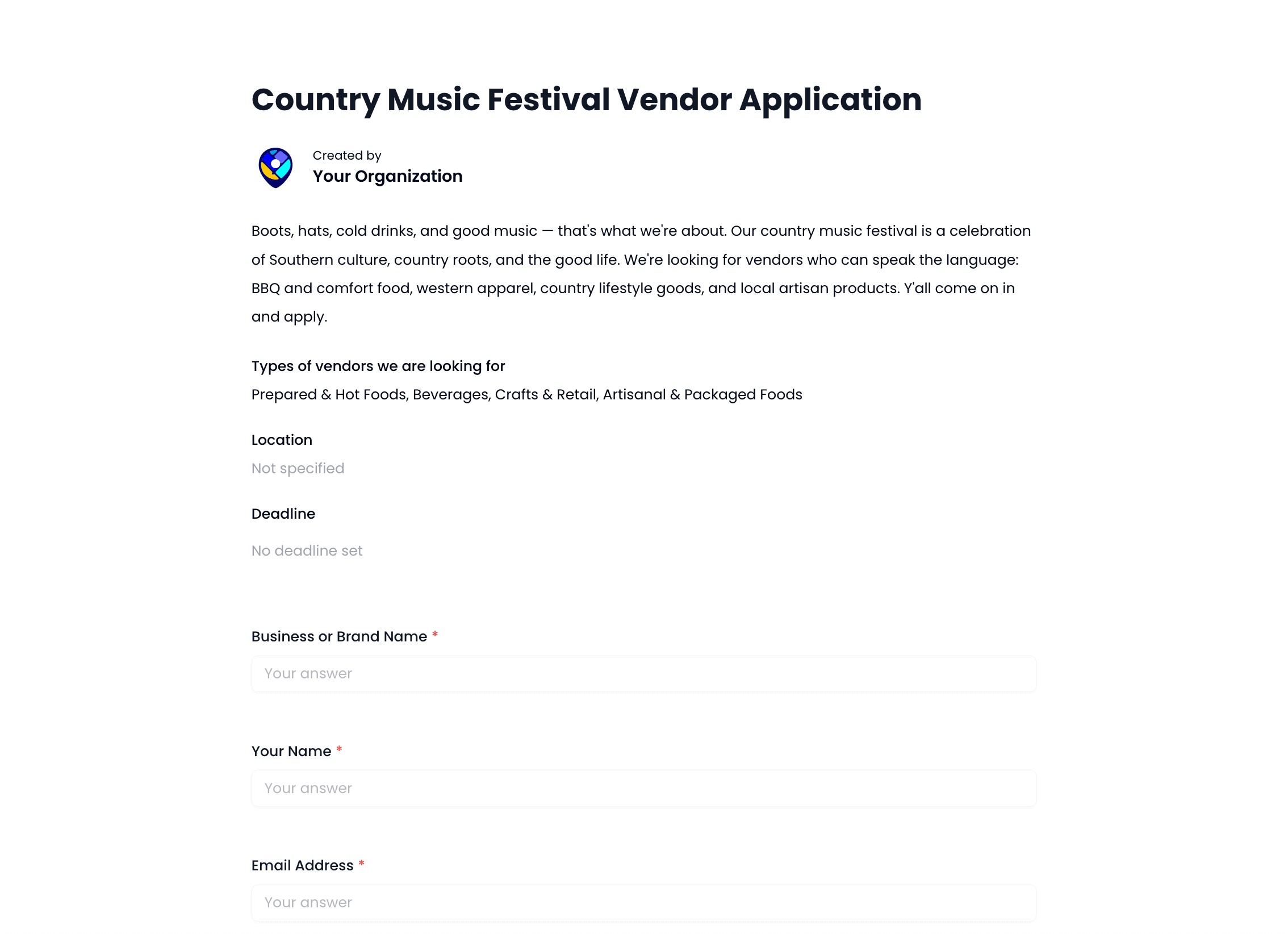Screen dimensions: 1288x934
Task: Click the No deadline set text
Action: coord(307,550)
